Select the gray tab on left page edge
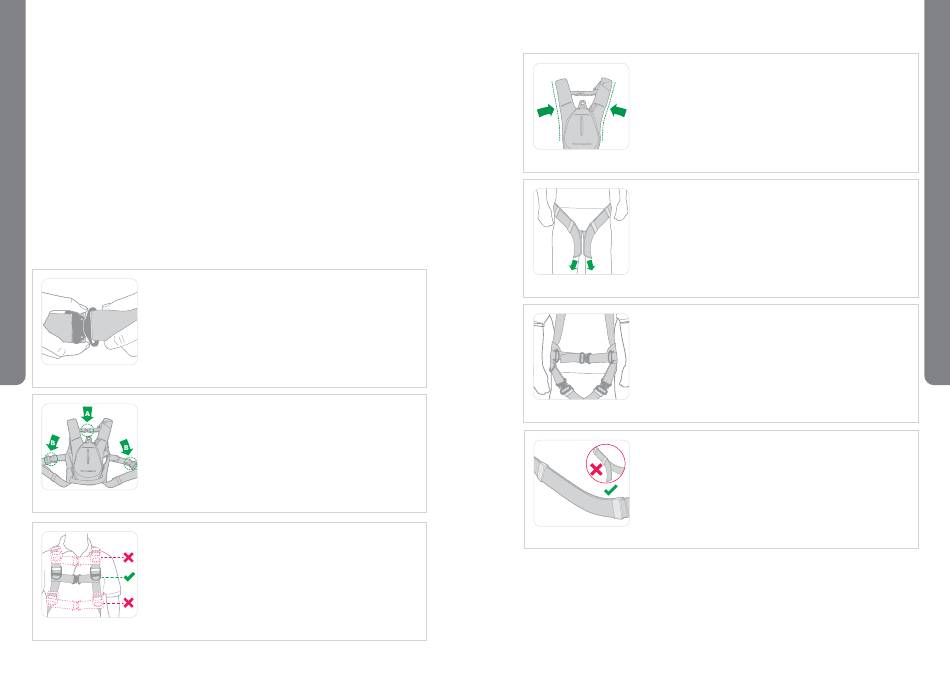Image resolution: width=950 pixels, height=674 pixels. click(x=13, y=192)
